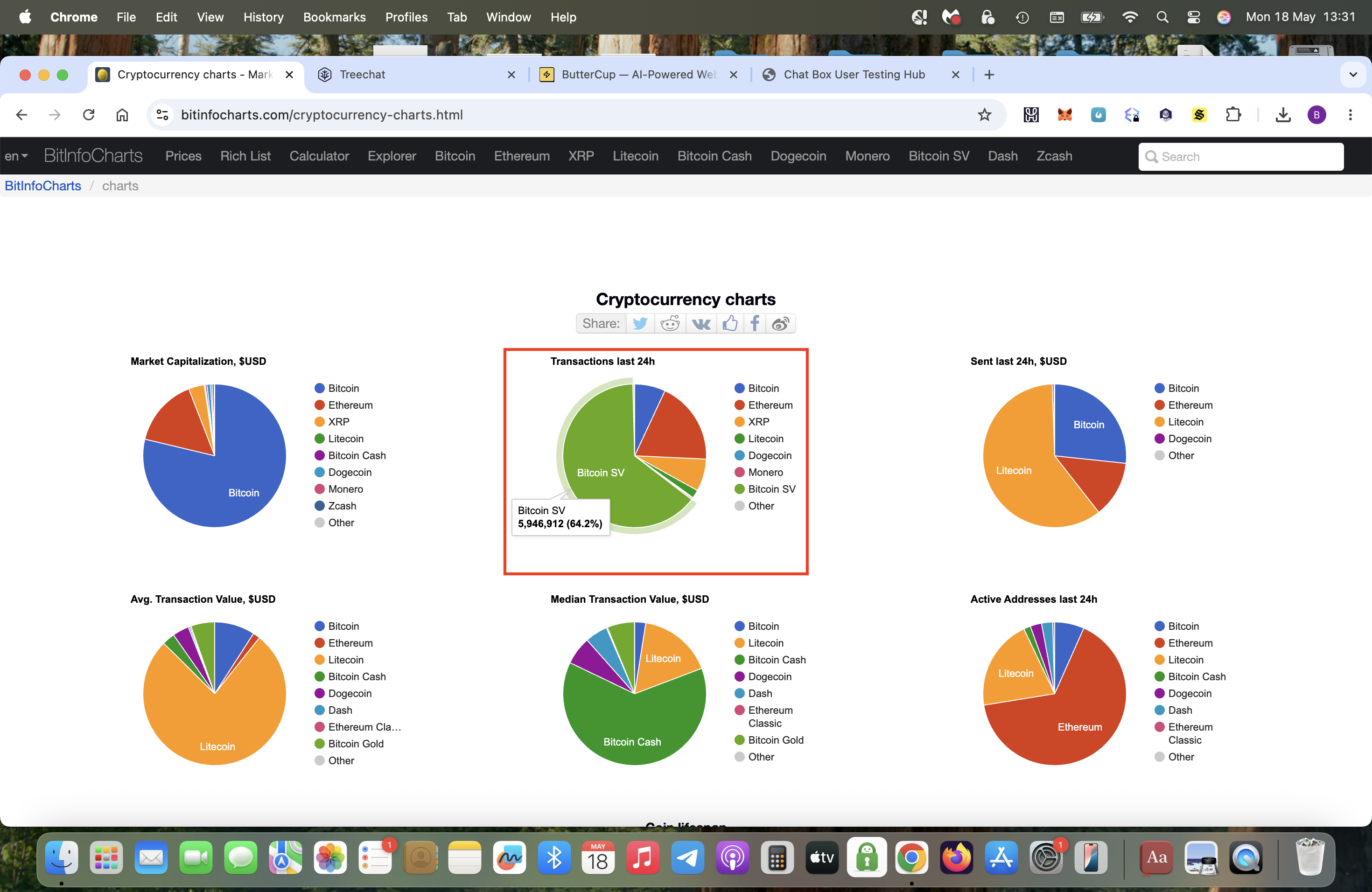Viewport: 1372px width, 892px height.
Task: Open Firefox from the Dock
Action: point(956,858)
